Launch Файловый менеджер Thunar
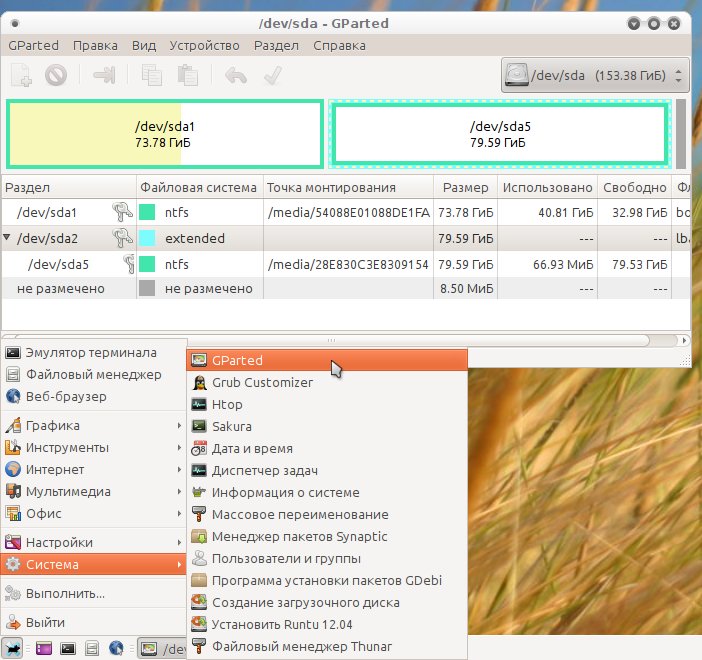702x660 pixels. [x=327, y=646]
